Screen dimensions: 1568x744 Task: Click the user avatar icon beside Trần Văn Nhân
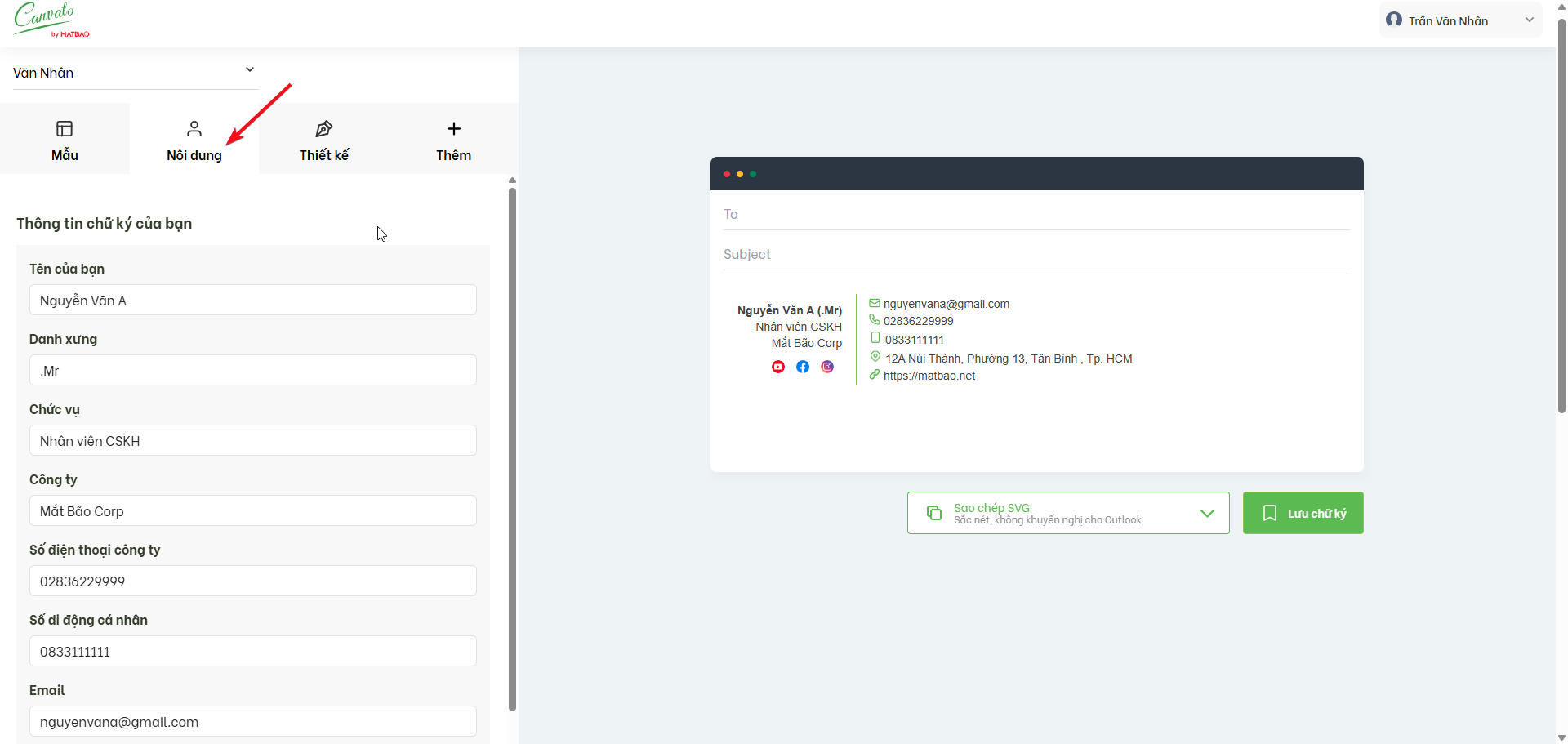[1394, 20]
